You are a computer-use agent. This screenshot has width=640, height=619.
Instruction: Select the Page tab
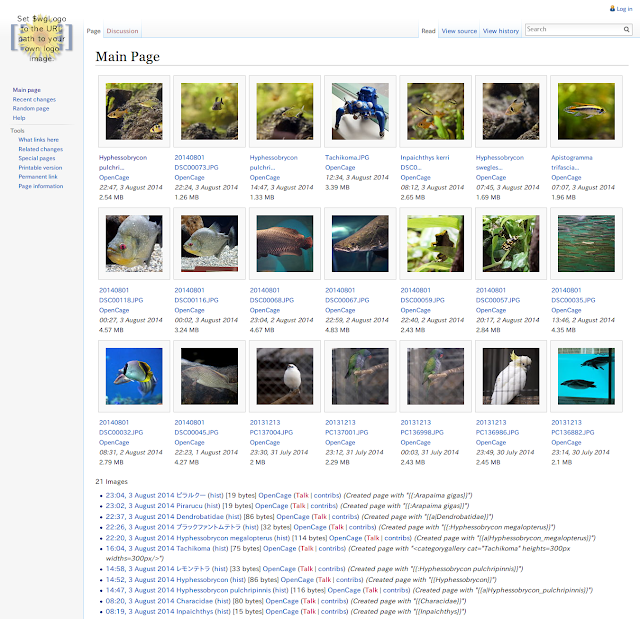tap(93, 31)
